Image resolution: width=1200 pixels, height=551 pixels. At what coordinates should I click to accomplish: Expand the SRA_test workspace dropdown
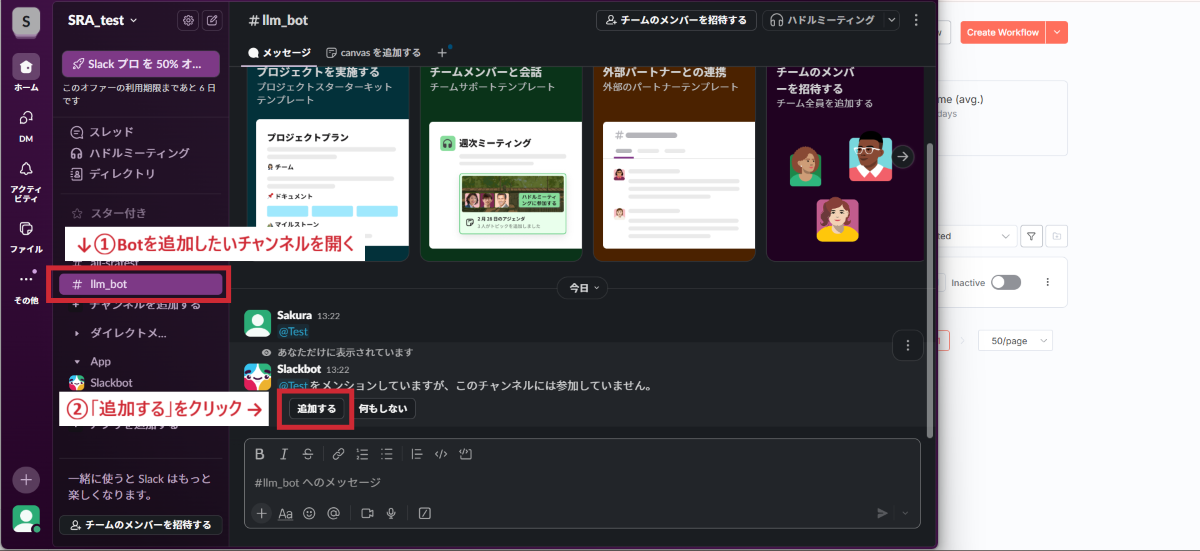pos(103,20)
